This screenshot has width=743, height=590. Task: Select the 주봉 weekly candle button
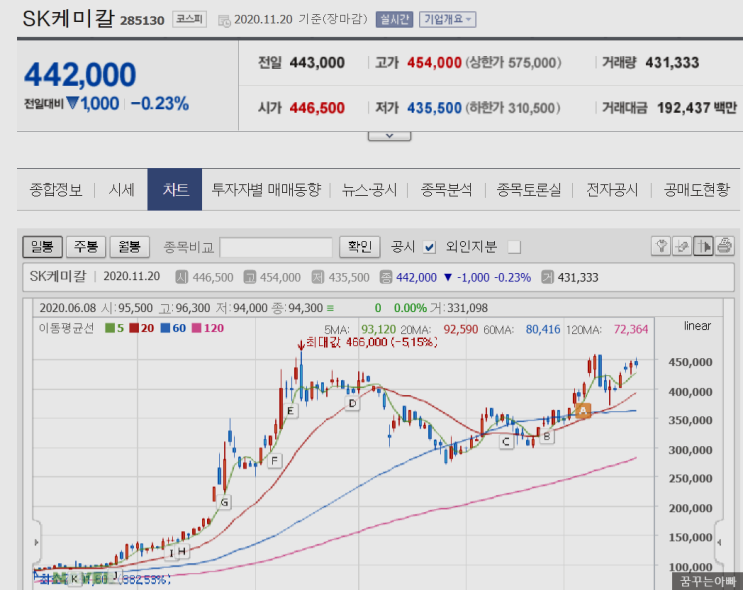point(86,247)
